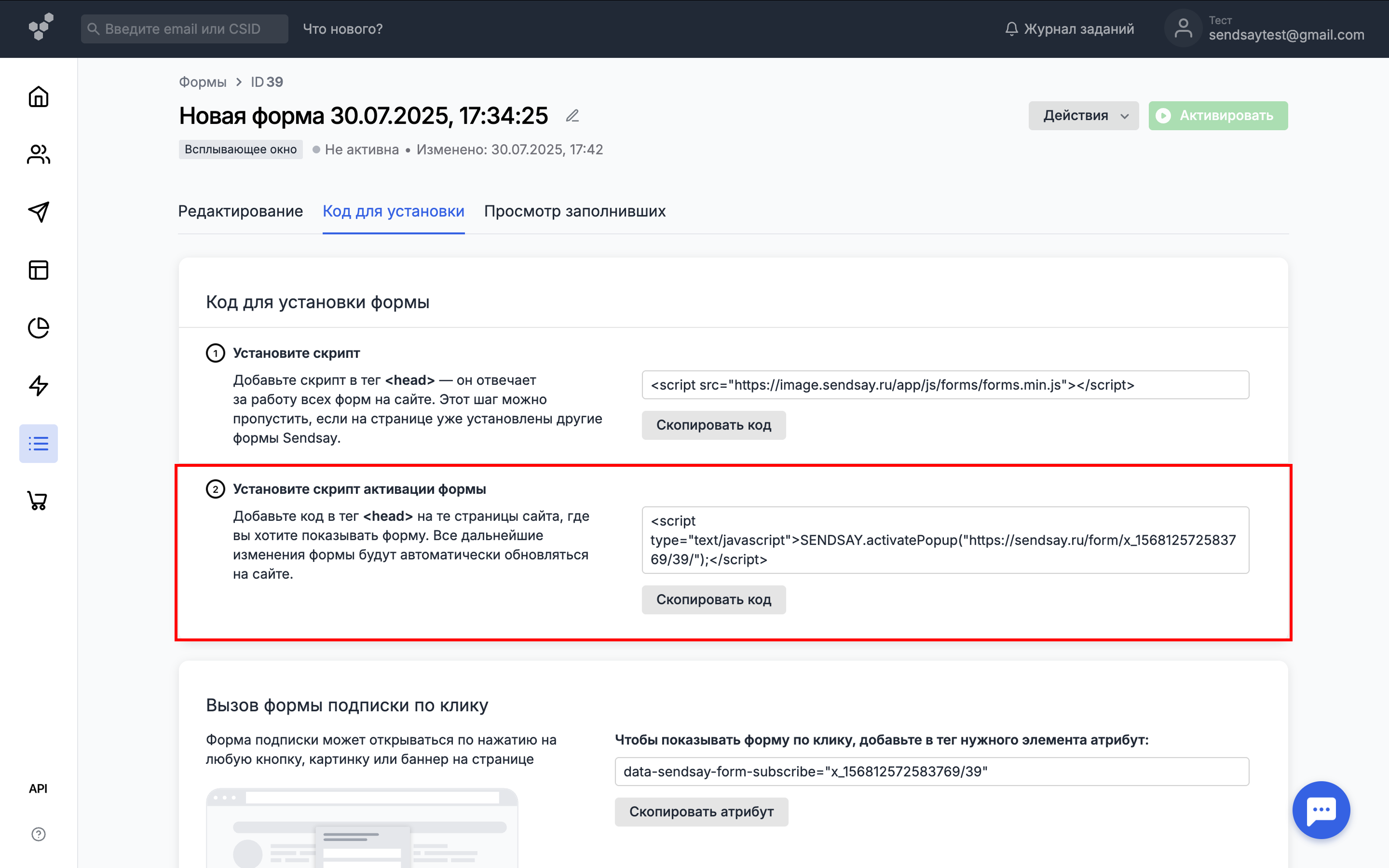Click the help question mark icon
This screenshot has height=868, width=1389.
(x=39, y=834)
